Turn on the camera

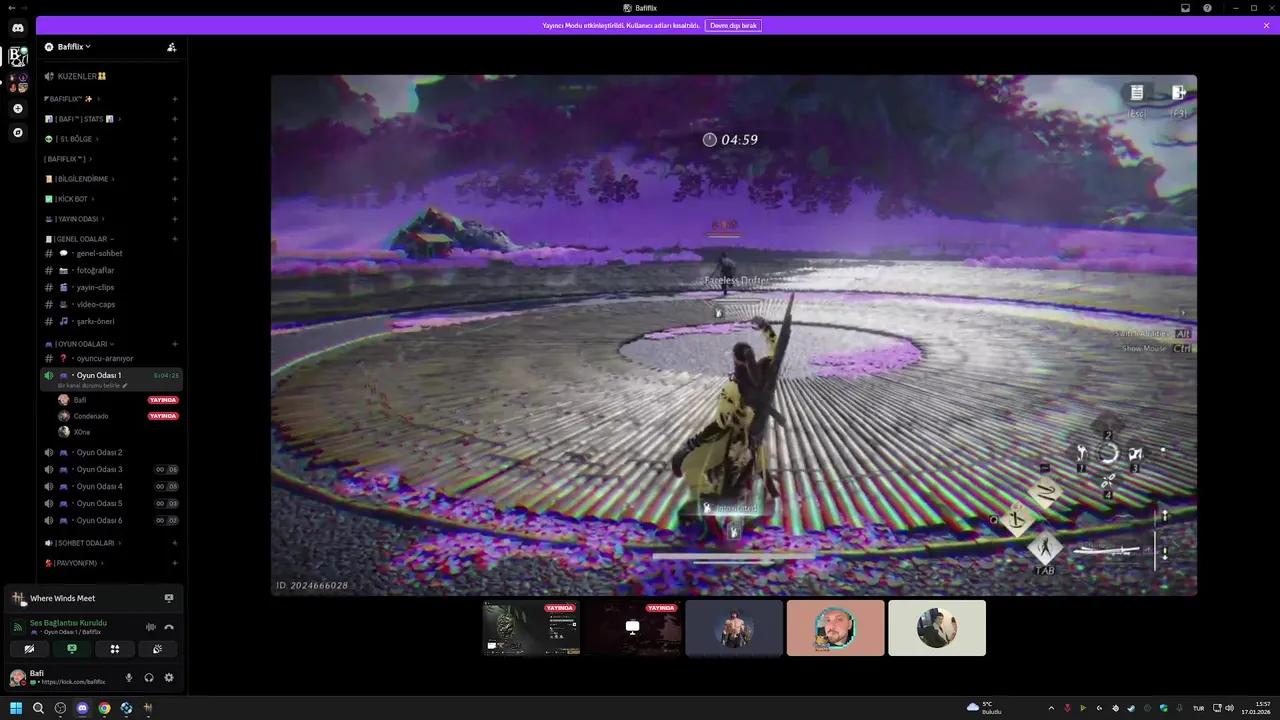coord(29,649)
